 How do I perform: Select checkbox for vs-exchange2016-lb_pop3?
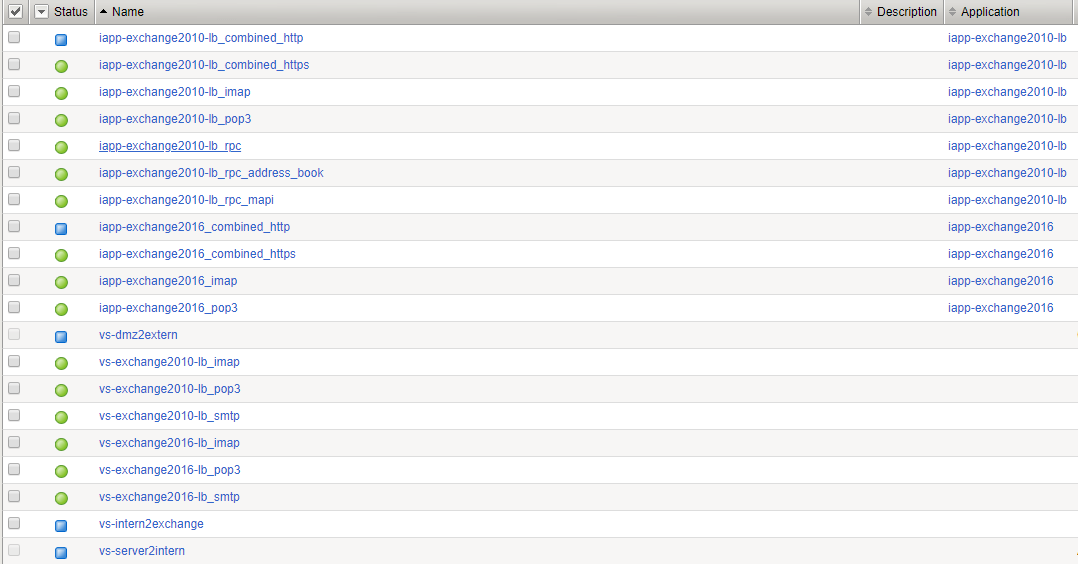pyautogui.click(x=14, y=469)
